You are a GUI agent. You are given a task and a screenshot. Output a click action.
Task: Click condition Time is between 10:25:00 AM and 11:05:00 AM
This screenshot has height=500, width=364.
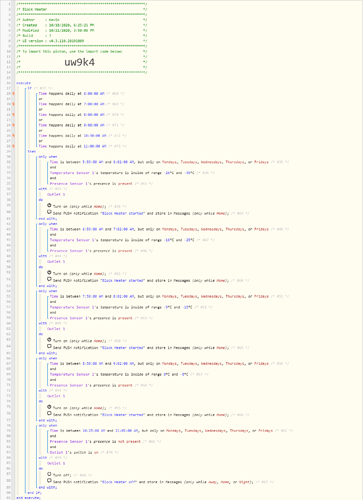pos(161,431)
